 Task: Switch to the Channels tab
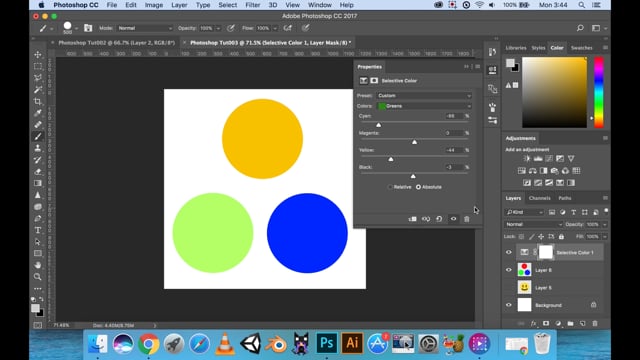(540, 198)
